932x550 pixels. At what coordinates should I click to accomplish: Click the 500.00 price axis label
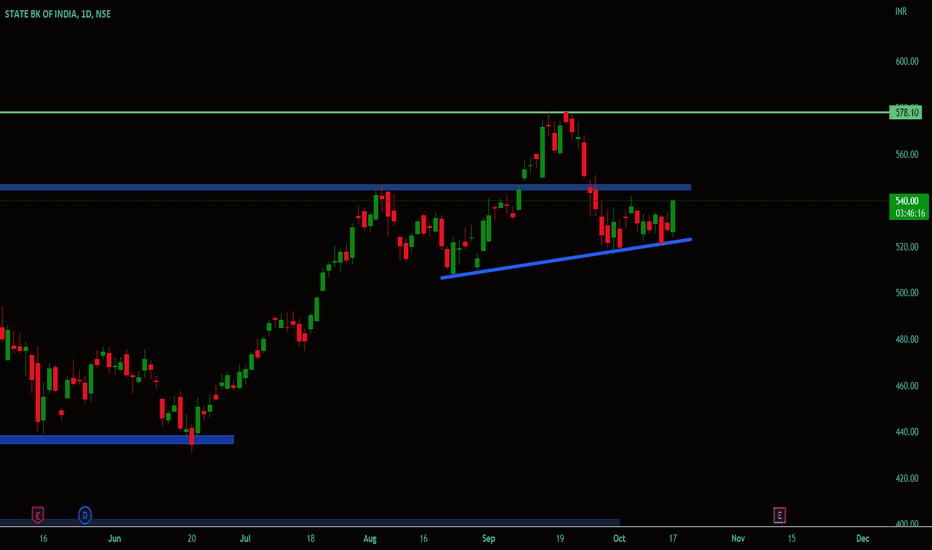click(907, 293)
